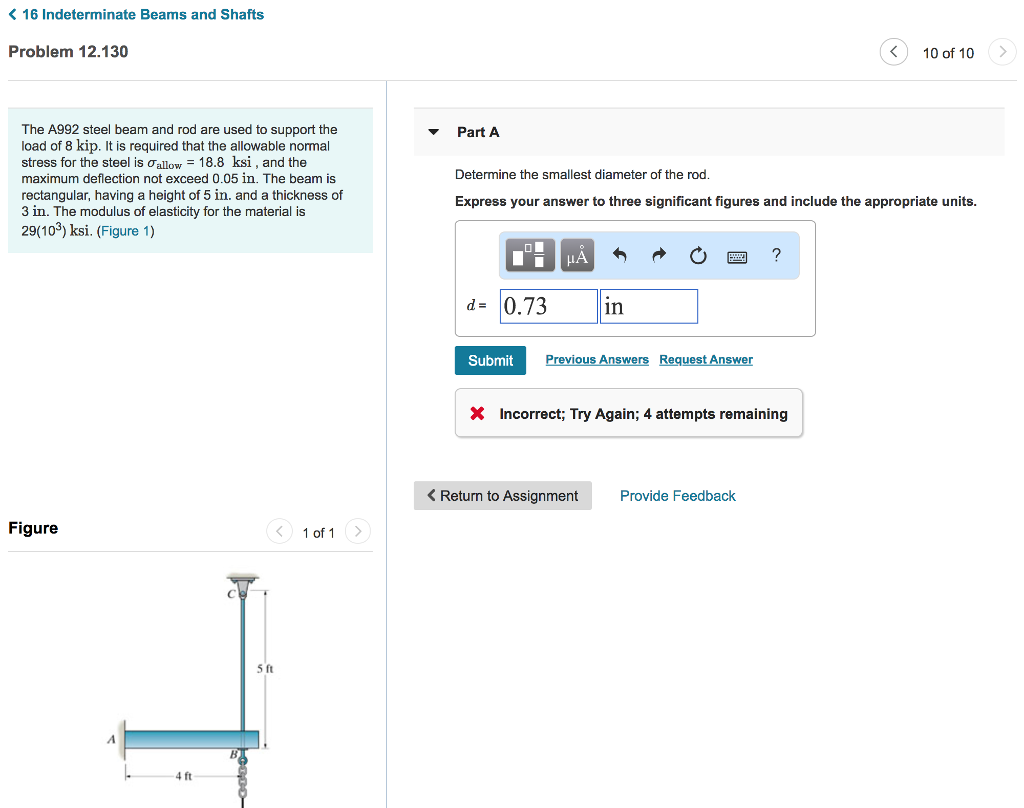Viewport: 1024px width, 808px height.
Task: Reset the answer entry field
Action: (697, 255)
